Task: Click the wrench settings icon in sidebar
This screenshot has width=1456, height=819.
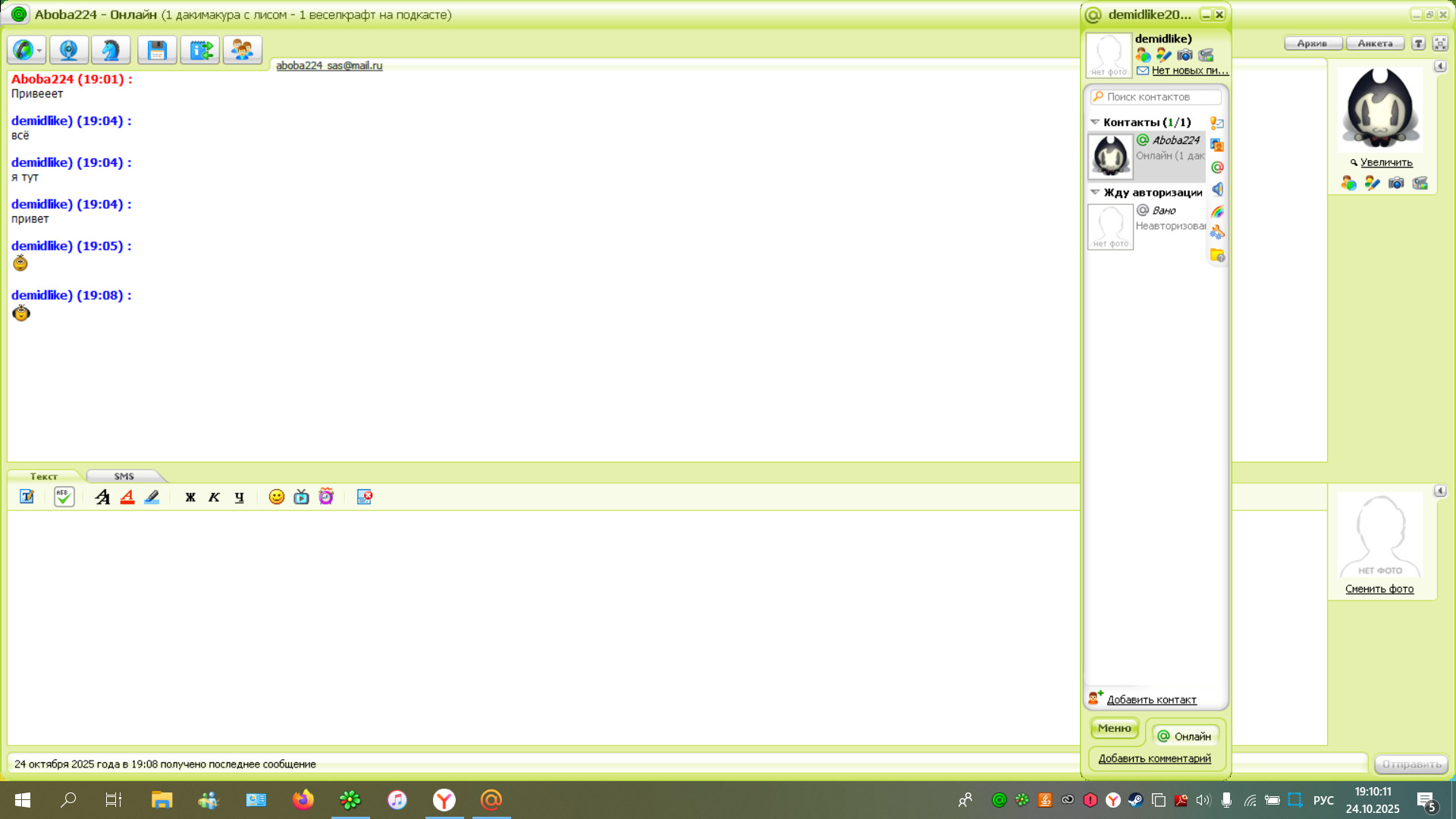Action: point(1217,233)
